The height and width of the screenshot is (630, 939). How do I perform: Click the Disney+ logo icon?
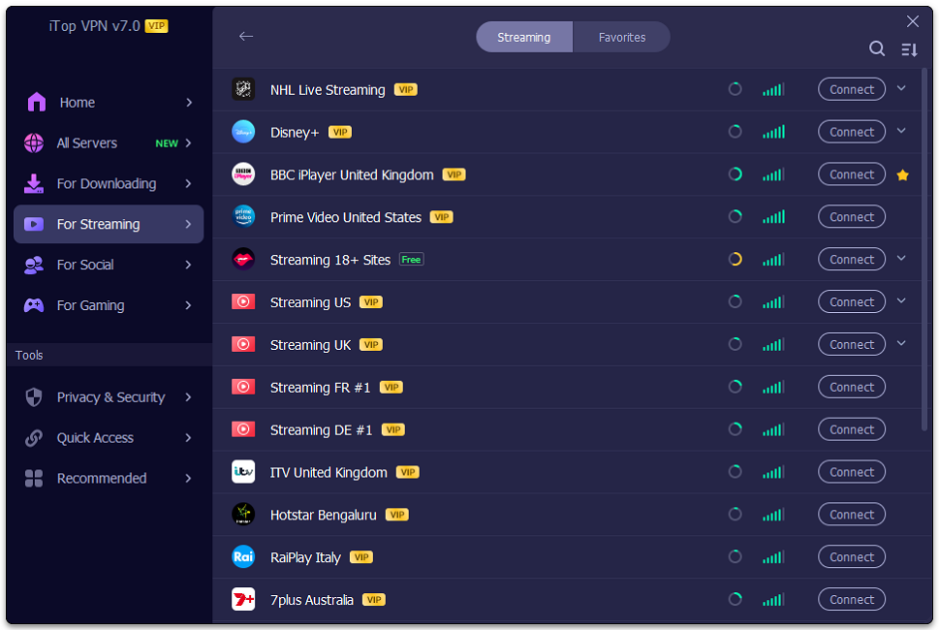pos(243,132)
